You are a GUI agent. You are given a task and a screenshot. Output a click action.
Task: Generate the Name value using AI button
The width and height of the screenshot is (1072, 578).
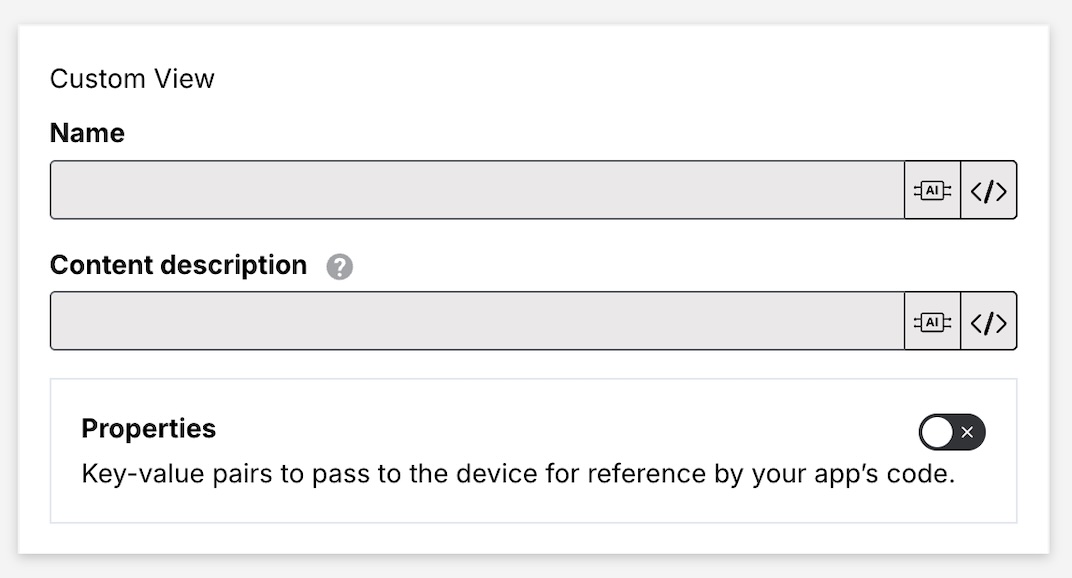pyautogui.click(x=932, y=190)
